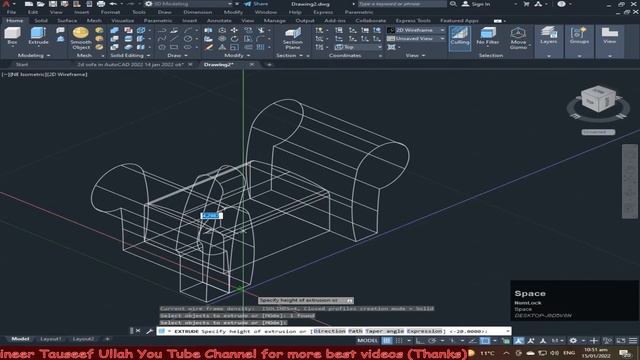Open the Unsaved View dropdown
The image size is (640, 360).
416,38
